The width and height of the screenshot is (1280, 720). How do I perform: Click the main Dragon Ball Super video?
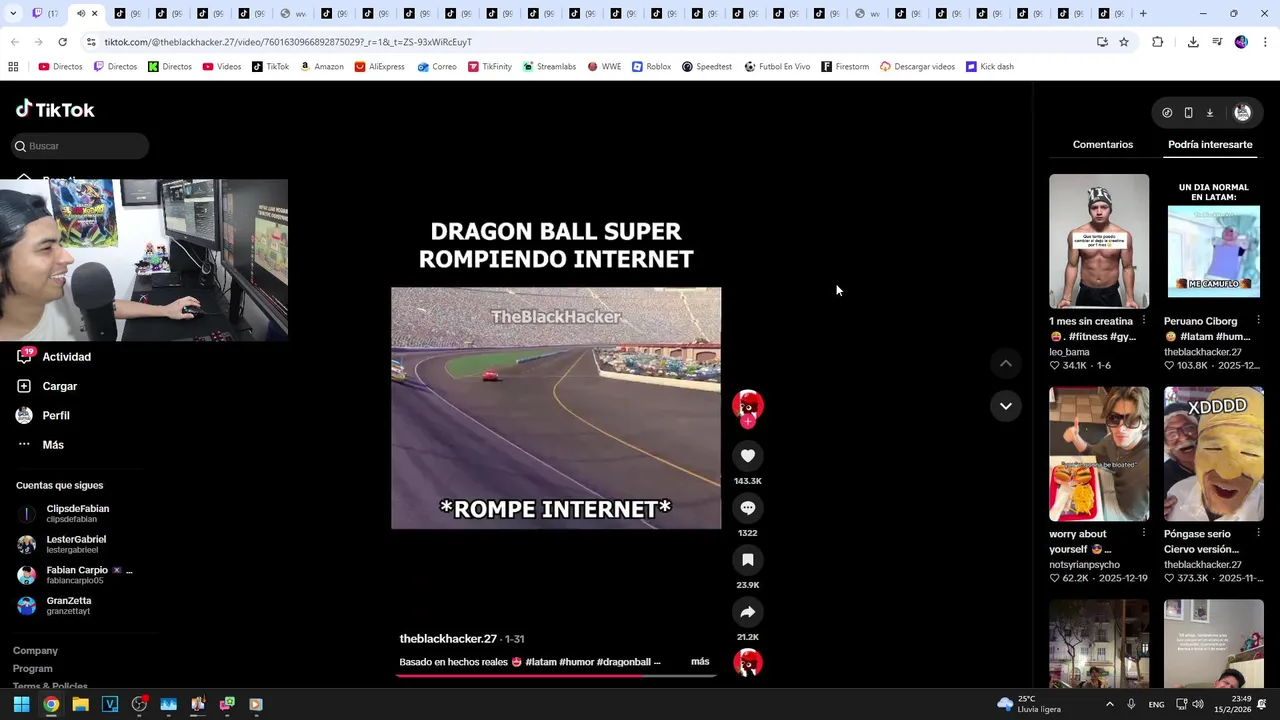point(556,408)
